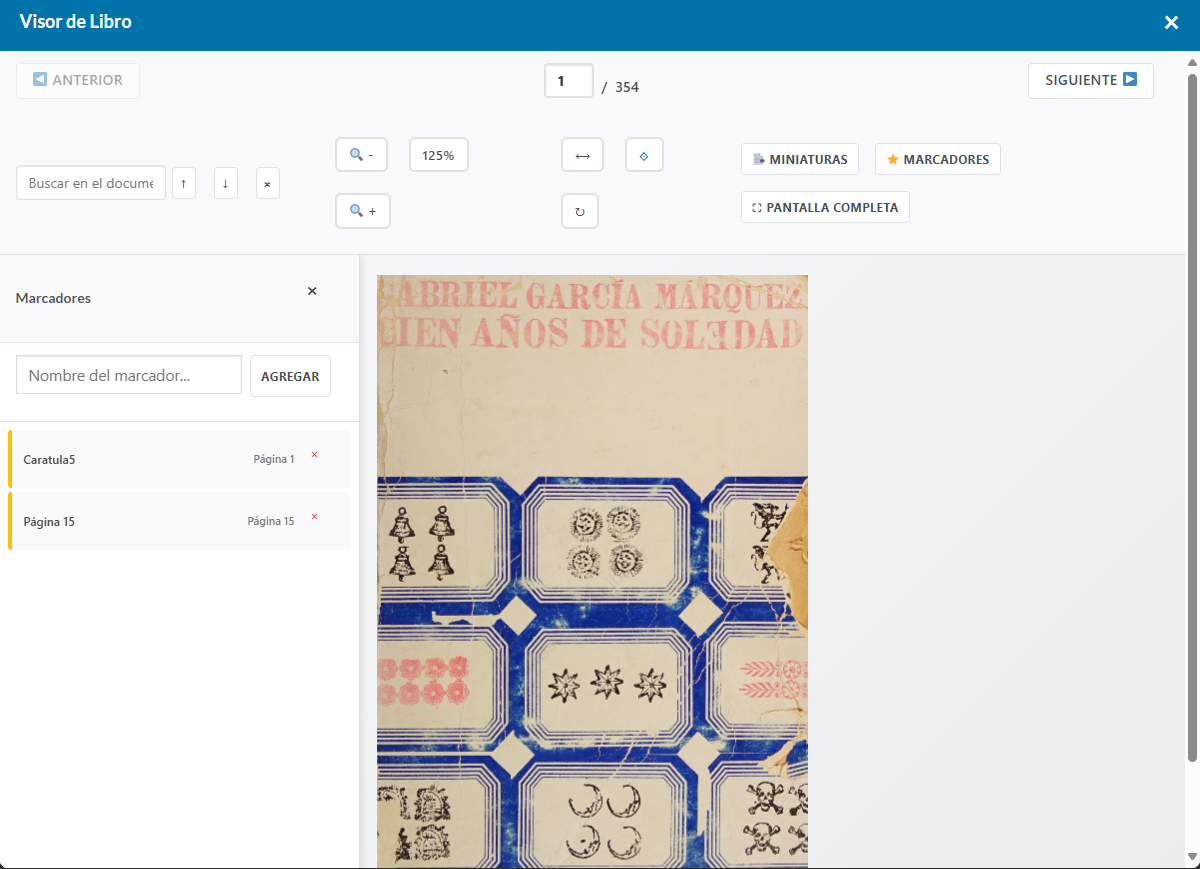Jump to next search result down arrow
Image resolution: width=1200 pixels, height=869 pixels.
[225, 184]
